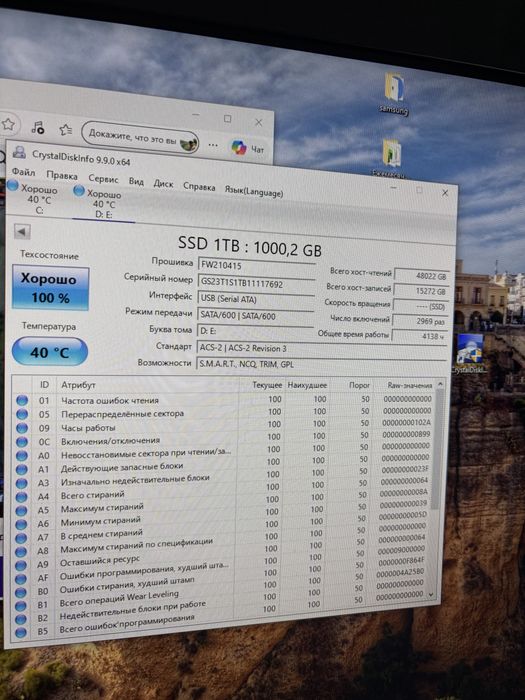Click the up arrow of the attribute list scrollbar

pyautogui.click(x=440, y=384)
